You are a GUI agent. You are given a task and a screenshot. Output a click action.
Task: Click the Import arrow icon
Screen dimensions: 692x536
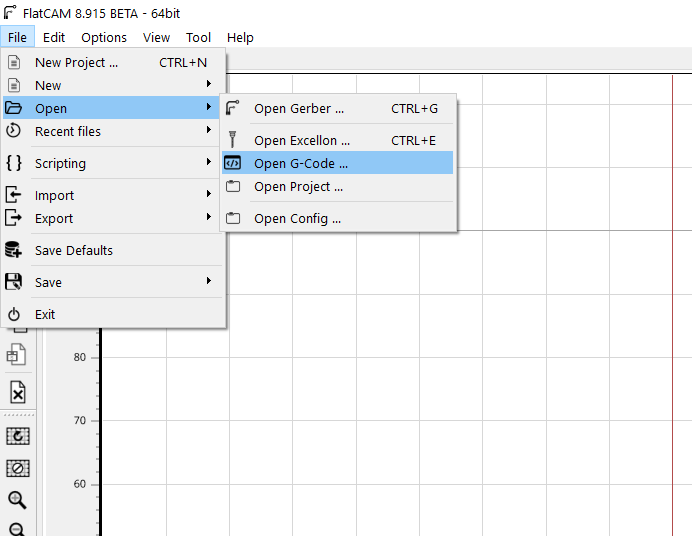pos(13,195)
